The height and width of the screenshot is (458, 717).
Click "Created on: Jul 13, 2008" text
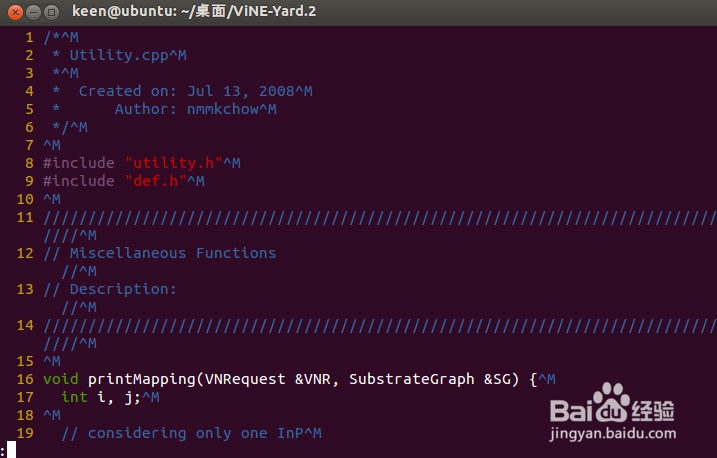[x=187, y=91]
